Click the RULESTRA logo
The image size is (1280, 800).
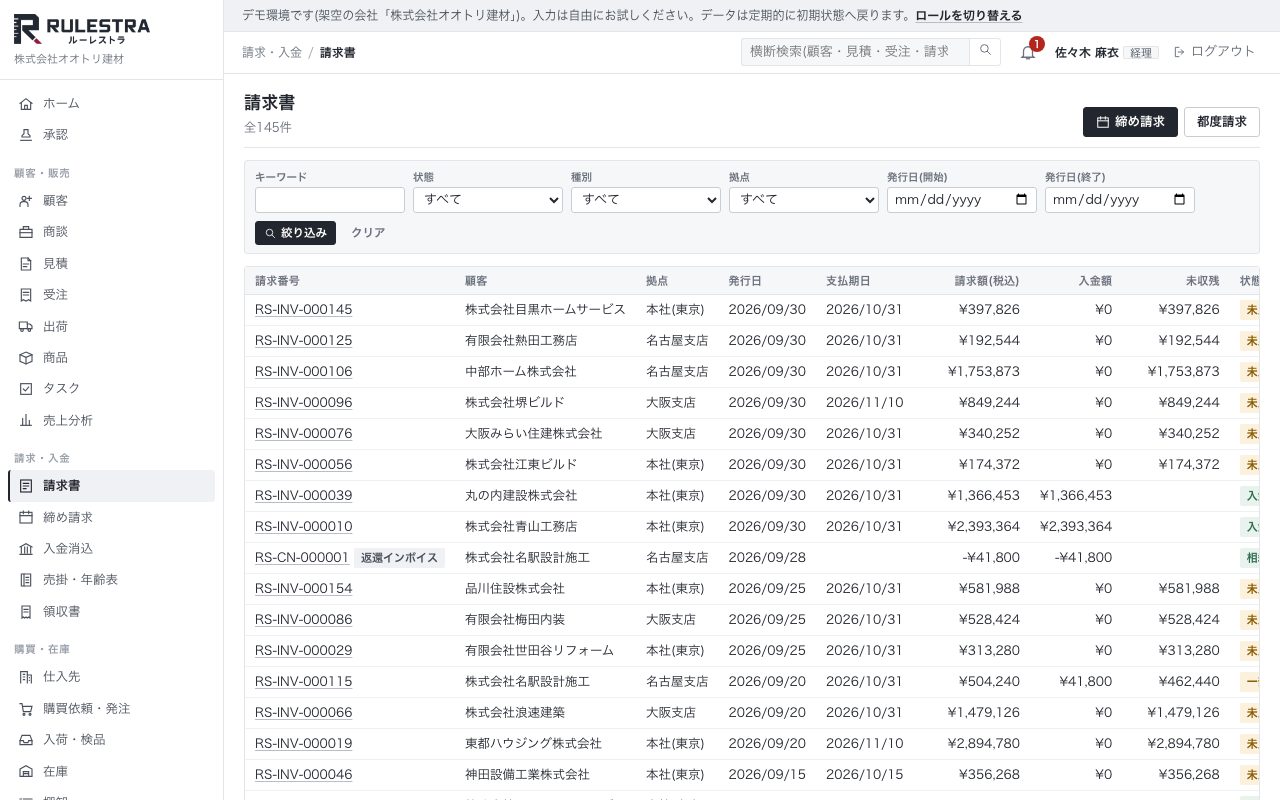(82, 30)
